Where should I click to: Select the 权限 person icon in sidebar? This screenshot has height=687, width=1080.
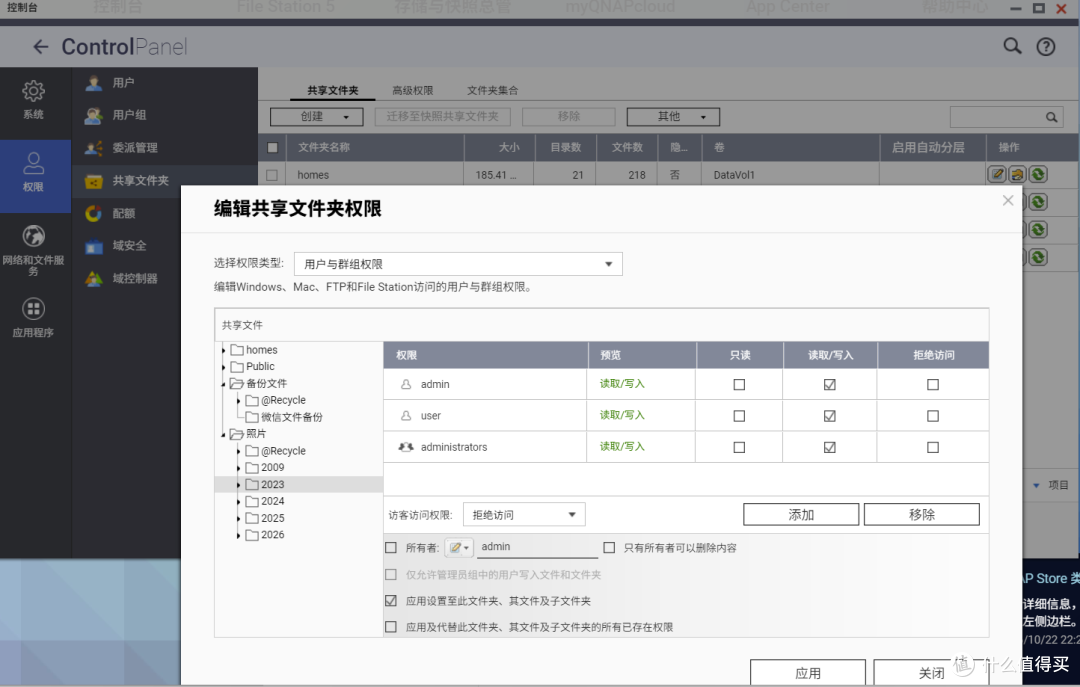coord(33,164)
